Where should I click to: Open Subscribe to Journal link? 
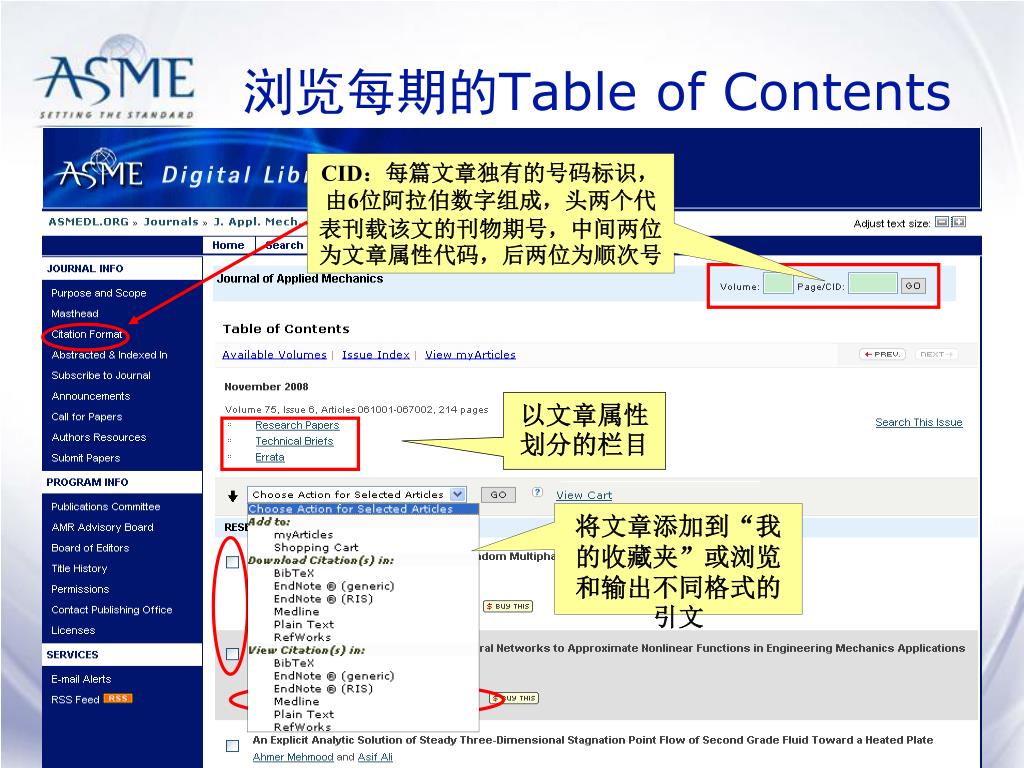[x=101, y=375]
